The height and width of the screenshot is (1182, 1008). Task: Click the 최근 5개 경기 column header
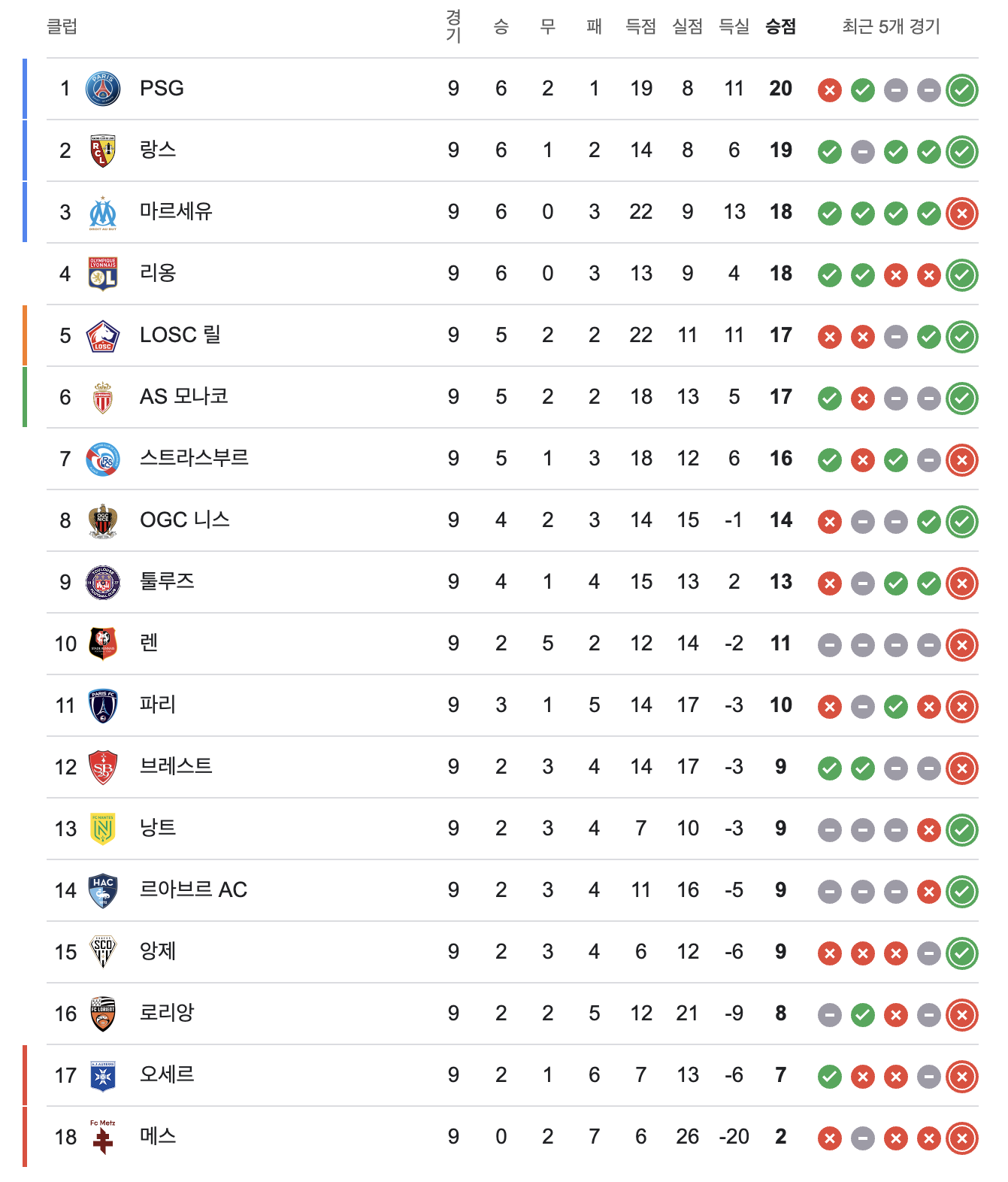[x=891, y=27]
